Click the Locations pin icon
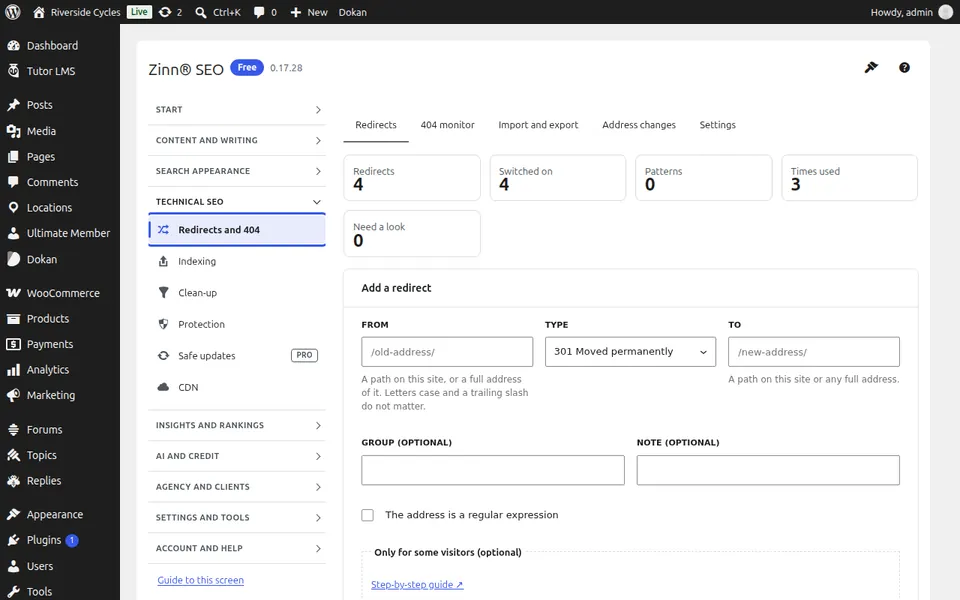 [13, 208]
